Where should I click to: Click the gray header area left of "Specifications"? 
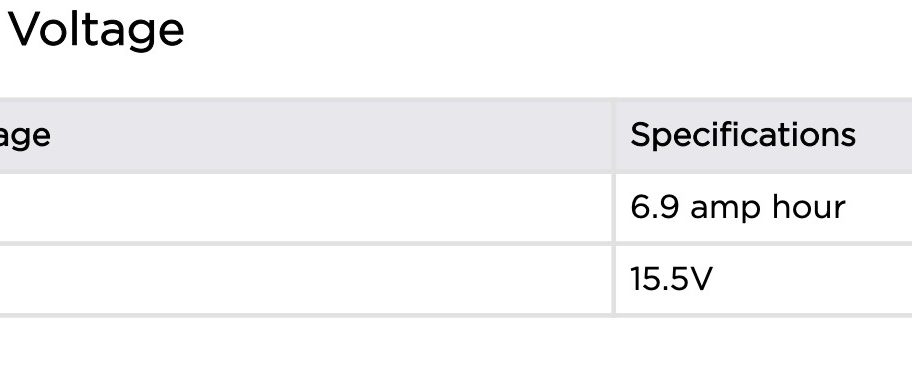pos(332,135)
